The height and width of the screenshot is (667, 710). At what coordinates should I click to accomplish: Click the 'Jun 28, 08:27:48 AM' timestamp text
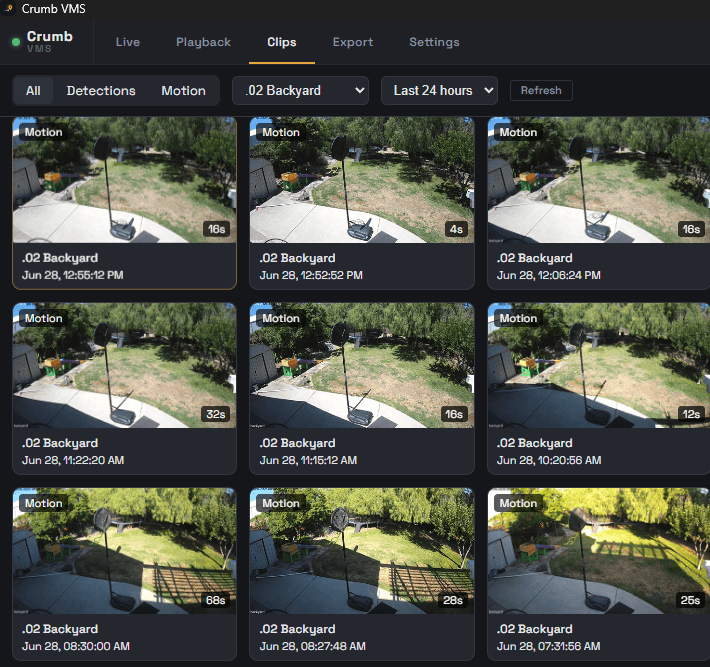coord(312,646)
